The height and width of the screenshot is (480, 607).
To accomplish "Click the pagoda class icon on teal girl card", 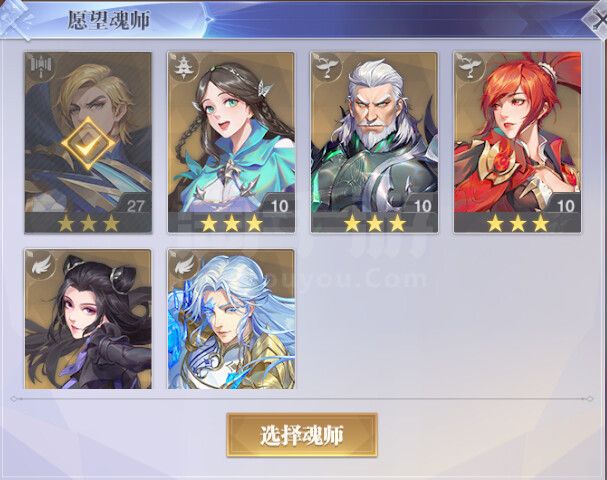I will 183,67.
